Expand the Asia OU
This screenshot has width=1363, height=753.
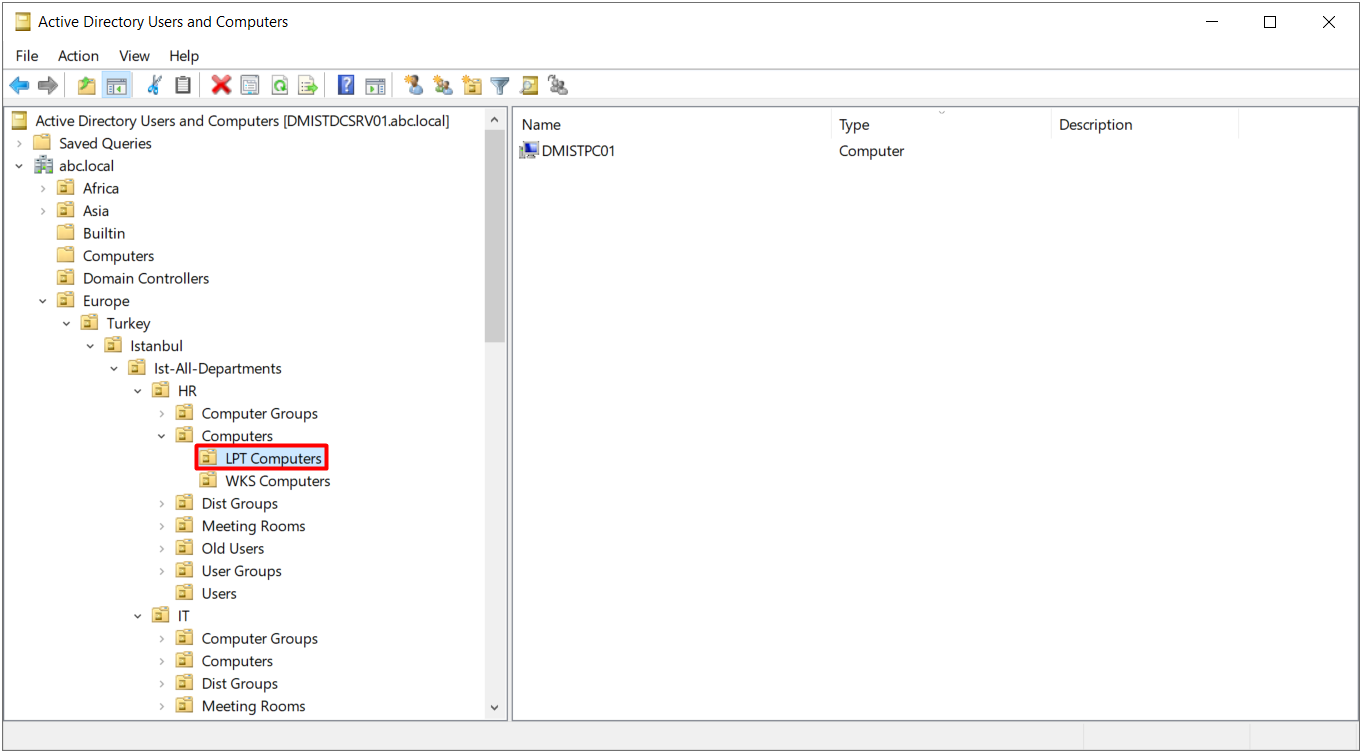43,211
